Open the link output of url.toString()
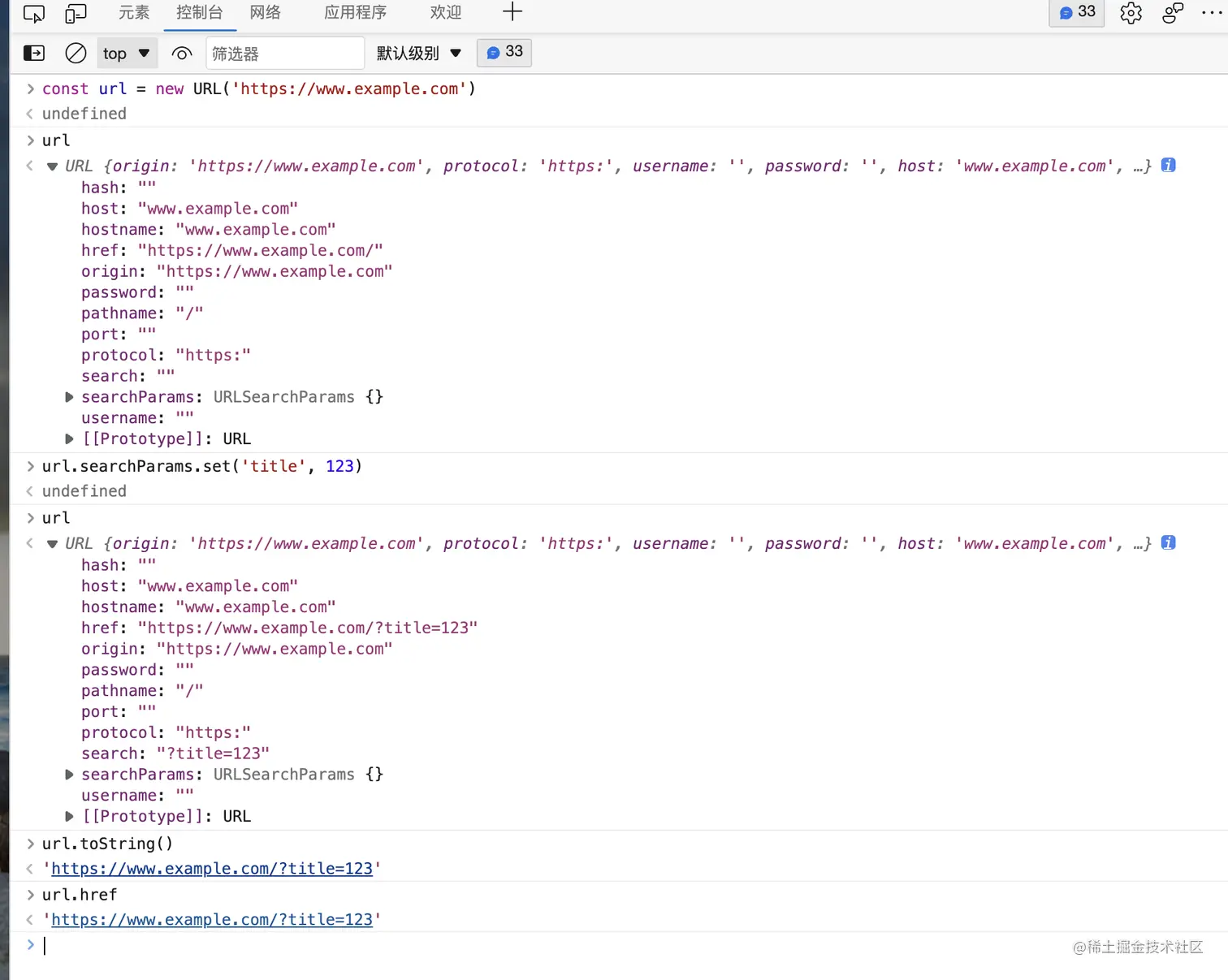This screenshot has height=980, width=1228. click(212, 869)
